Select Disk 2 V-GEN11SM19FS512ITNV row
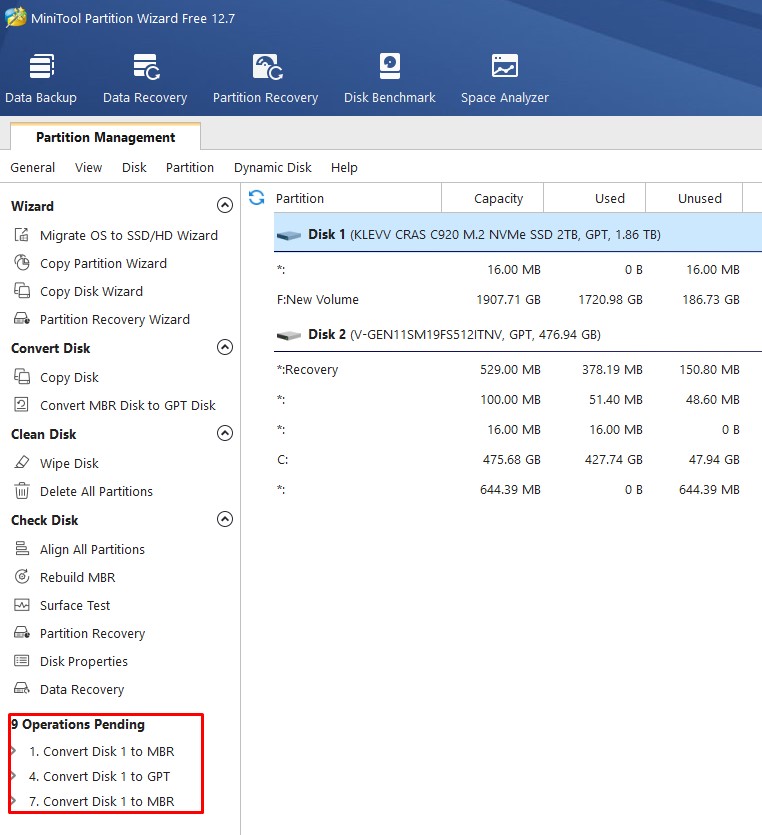762x835 pixels. [518, 334]
